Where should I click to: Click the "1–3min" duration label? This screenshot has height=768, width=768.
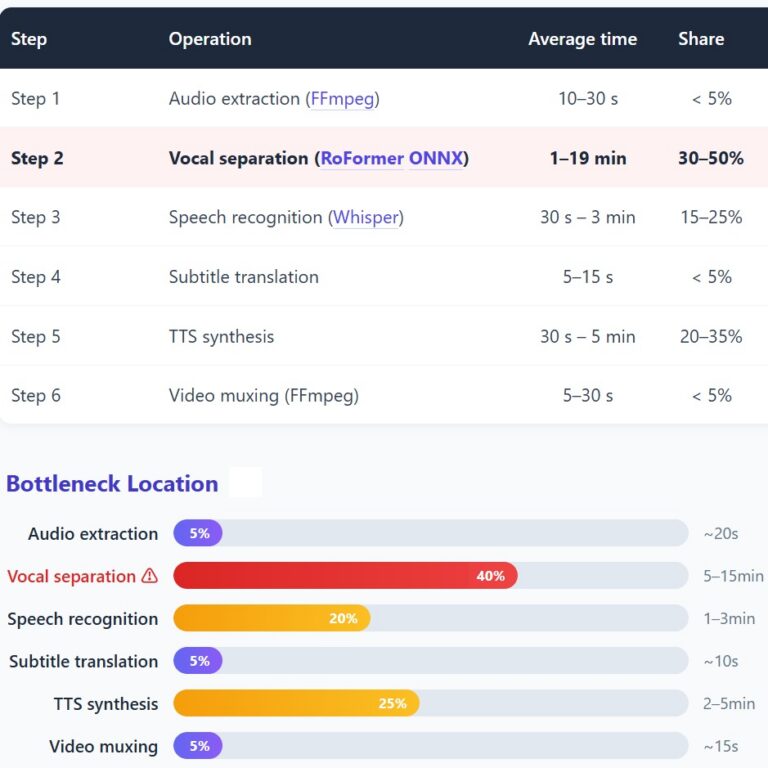coord(729,619)
